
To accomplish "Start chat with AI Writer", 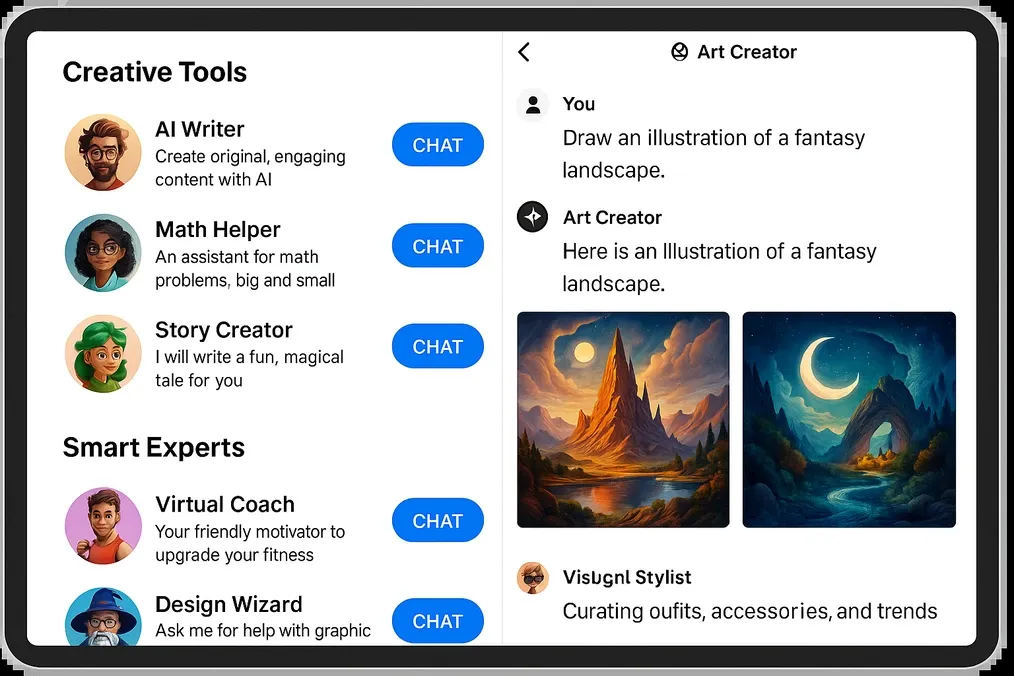I will tap(437, 145).
